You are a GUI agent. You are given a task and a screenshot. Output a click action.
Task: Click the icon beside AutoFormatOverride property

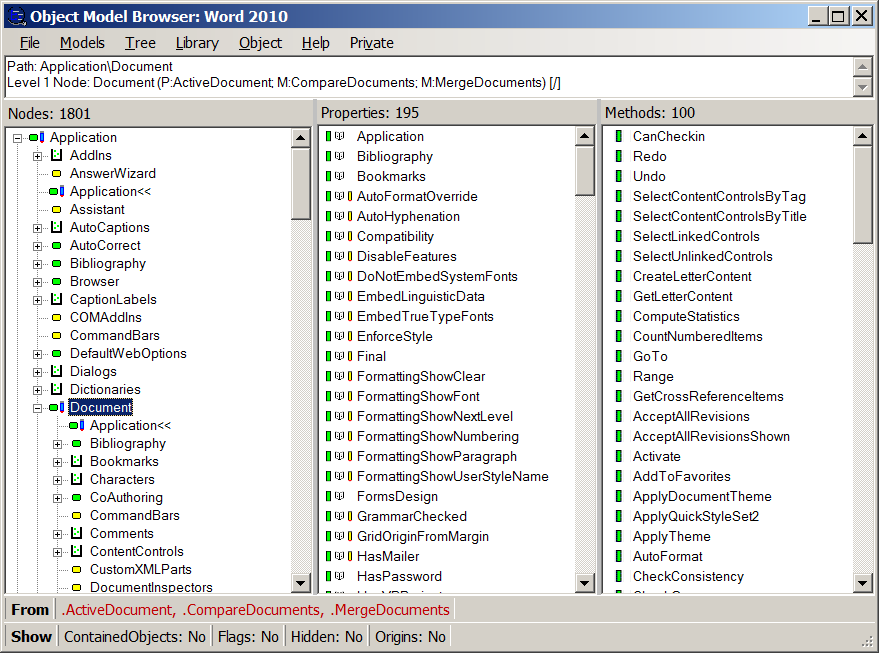(339, 196)
